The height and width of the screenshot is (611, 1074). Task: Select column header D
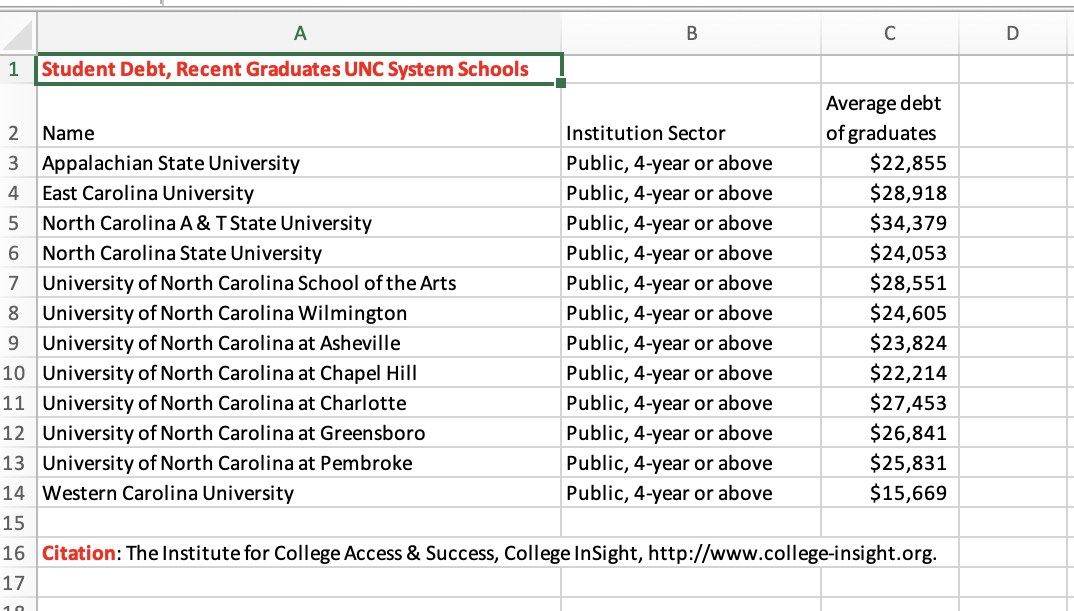pyautogui.click(x=1012, y=33)
